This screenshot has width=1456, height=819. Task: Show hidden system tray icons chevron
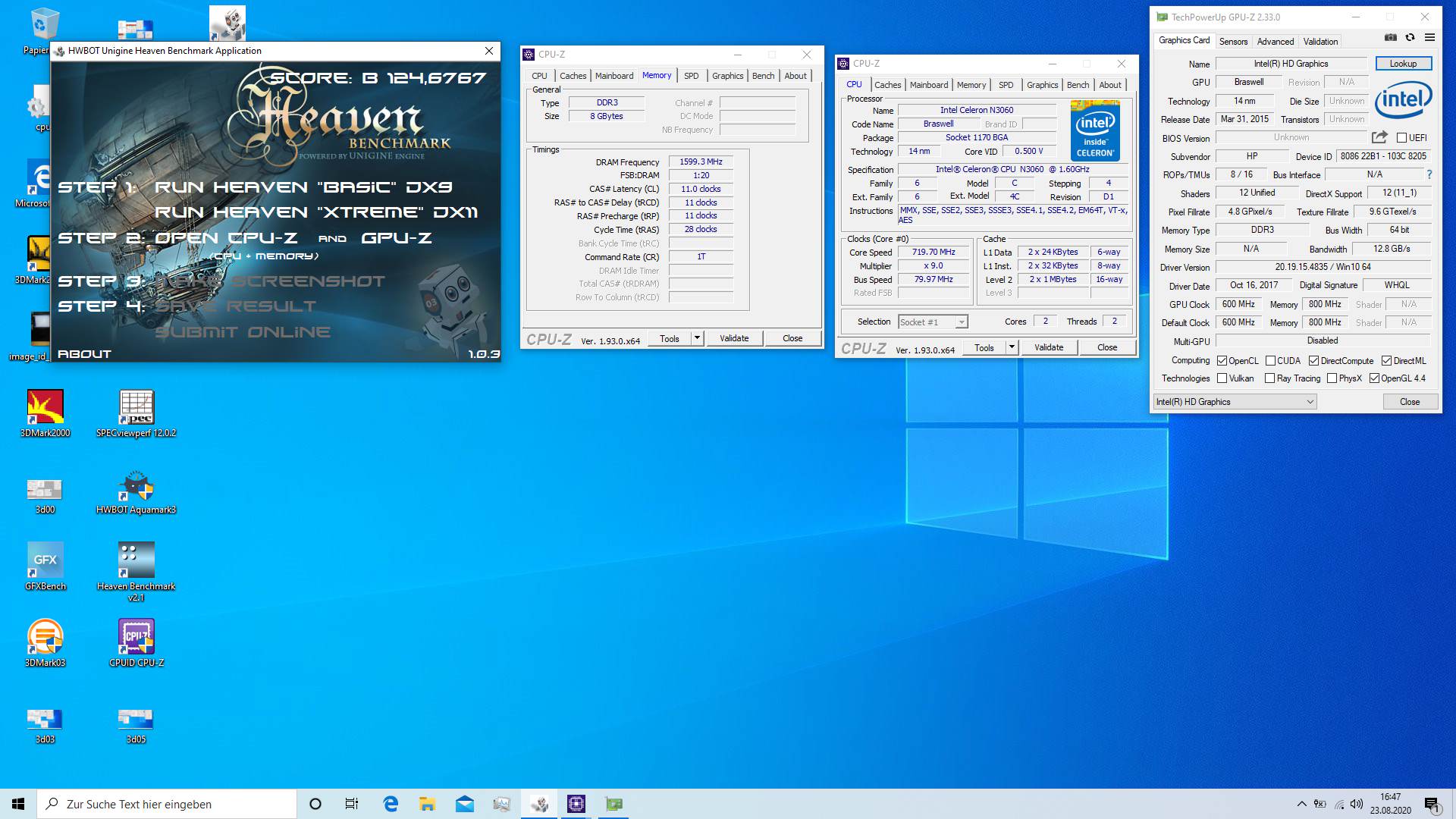pos(1301,804)
